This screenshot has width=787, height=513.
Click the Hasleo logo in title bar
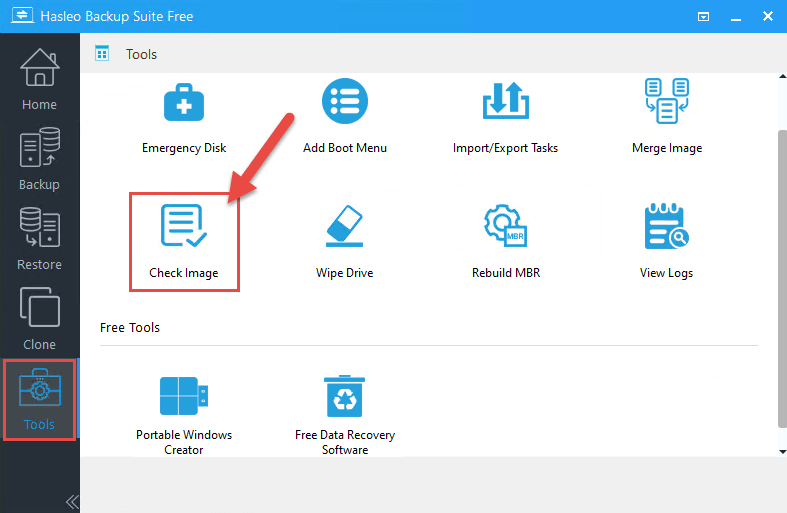click(x=21, y=17)
